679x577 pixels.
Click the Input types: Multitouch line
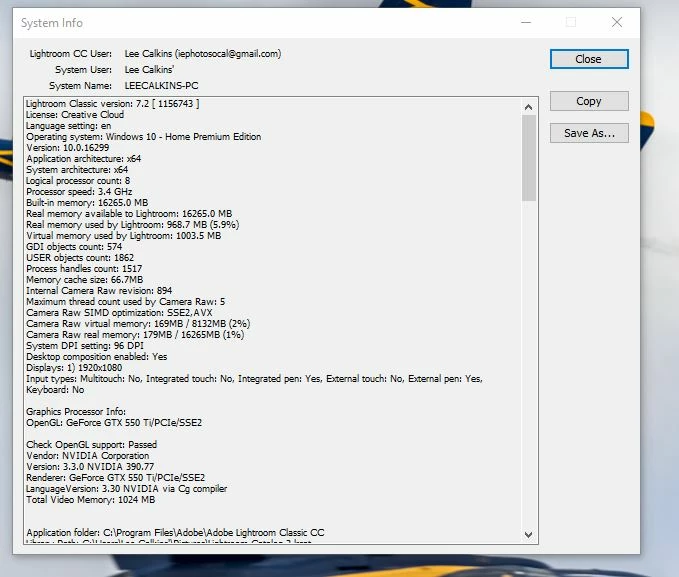click(254, 379)
